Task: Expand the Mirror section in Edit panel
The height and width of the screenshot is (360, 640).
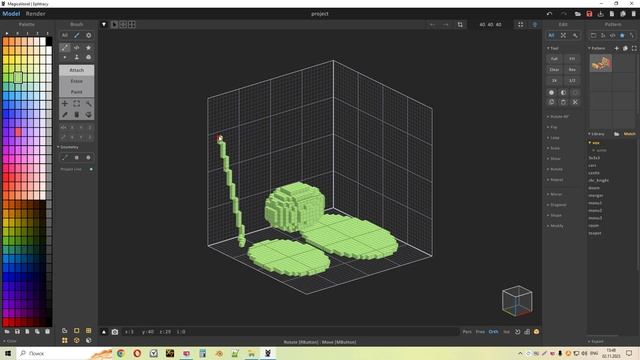Action: (555, 194)
